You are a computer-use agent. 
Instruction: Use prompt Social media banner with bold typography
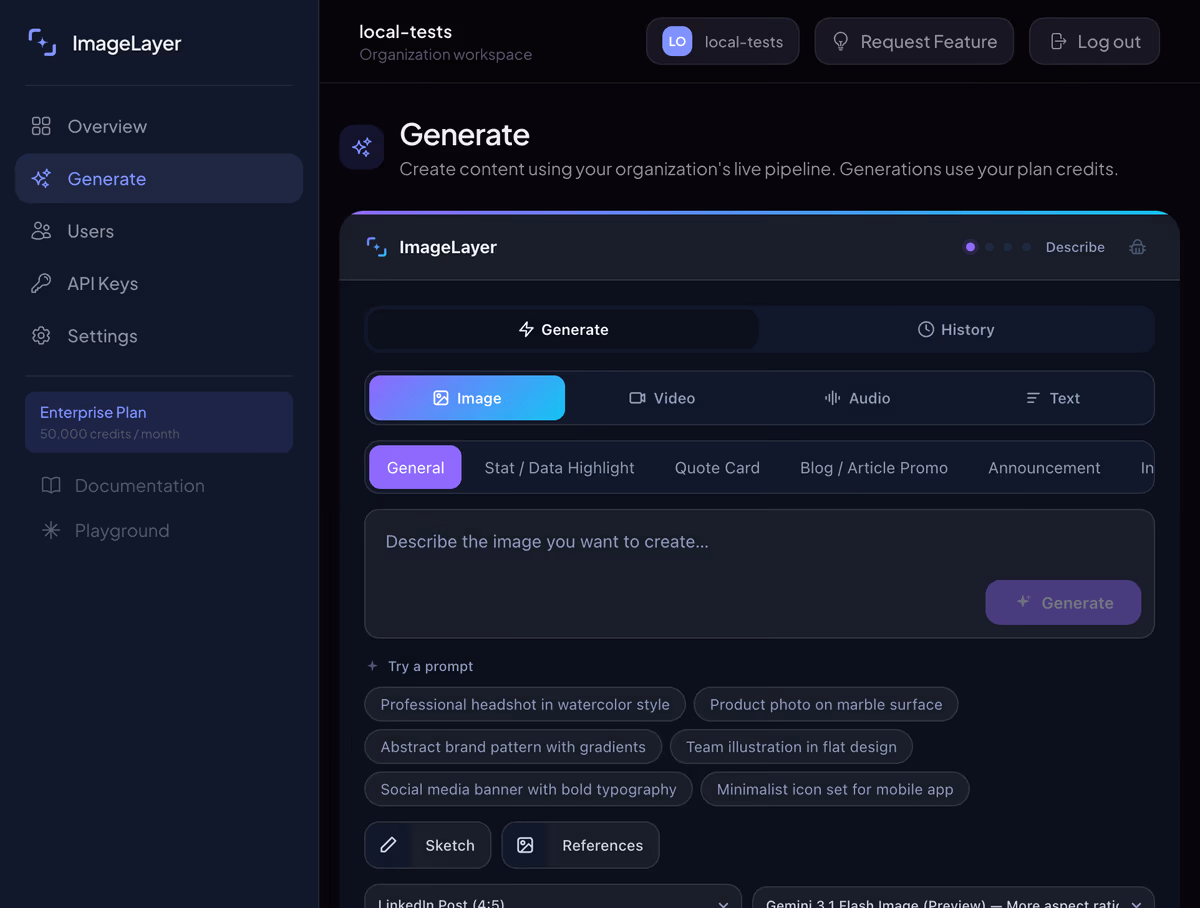pos(528,789)
